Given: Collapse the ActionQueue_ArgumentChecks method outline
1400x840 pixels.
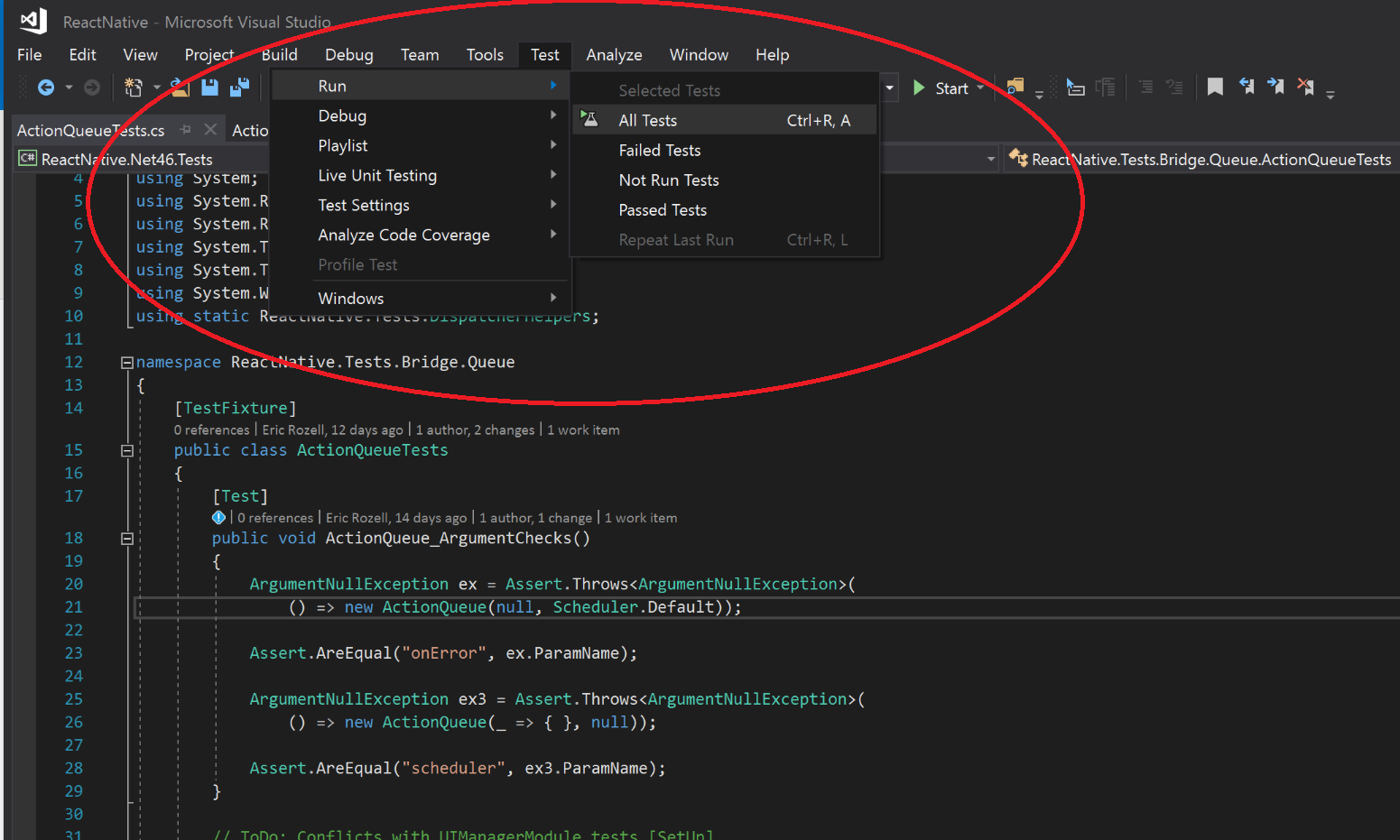Looking at the screenshot, I should (127, 539).
